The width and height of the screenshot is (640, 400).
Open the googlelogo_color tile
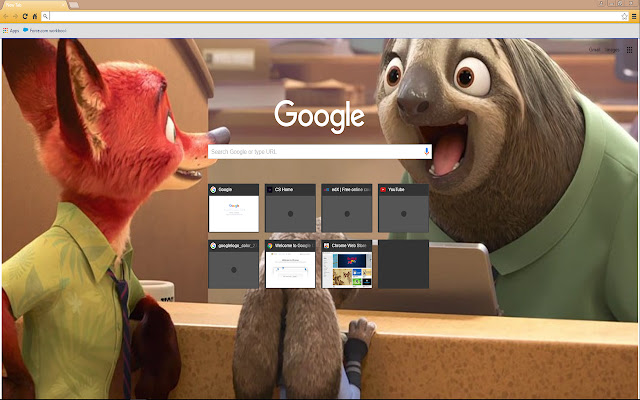[x=233, y=264]
